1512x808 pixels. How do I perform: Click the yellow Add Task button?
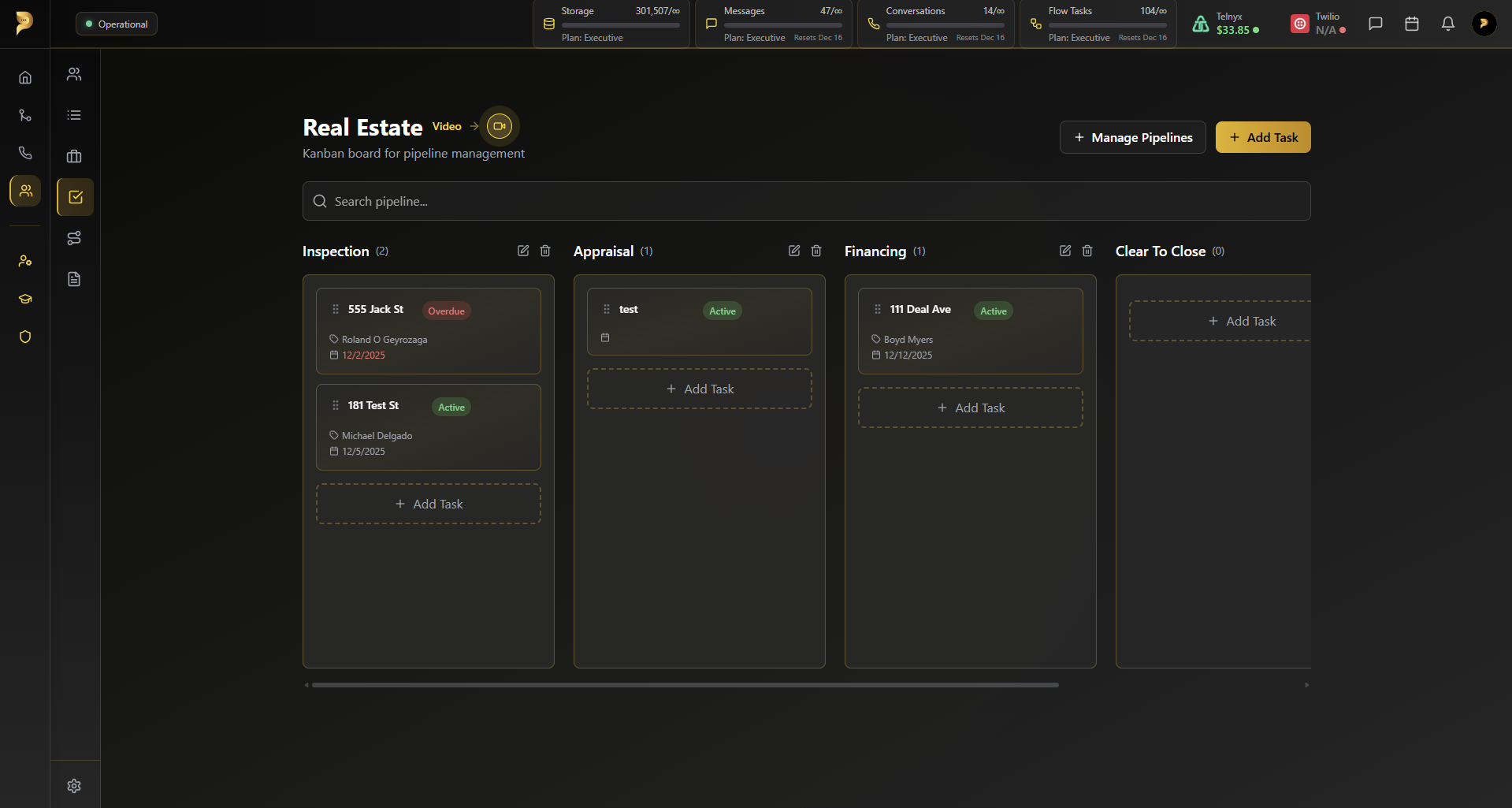tap(1263, 137)
